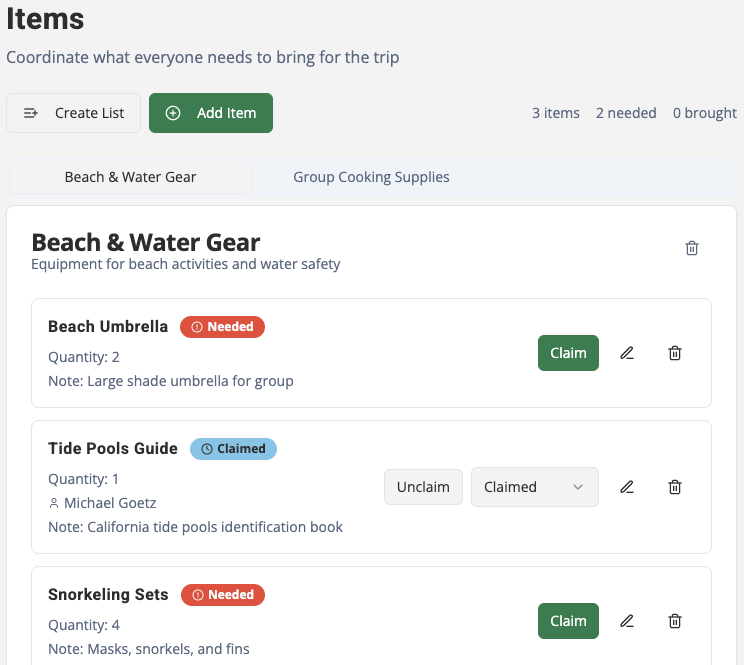
Task: Claim the Snorkeling Sets item
Action: coord(568,621)
